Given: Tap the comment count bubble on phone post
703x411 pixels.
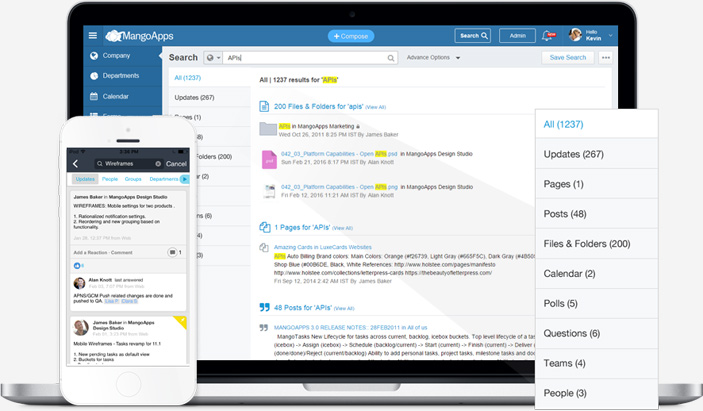Looking at the screenshot, I should (x=172, y=252).
